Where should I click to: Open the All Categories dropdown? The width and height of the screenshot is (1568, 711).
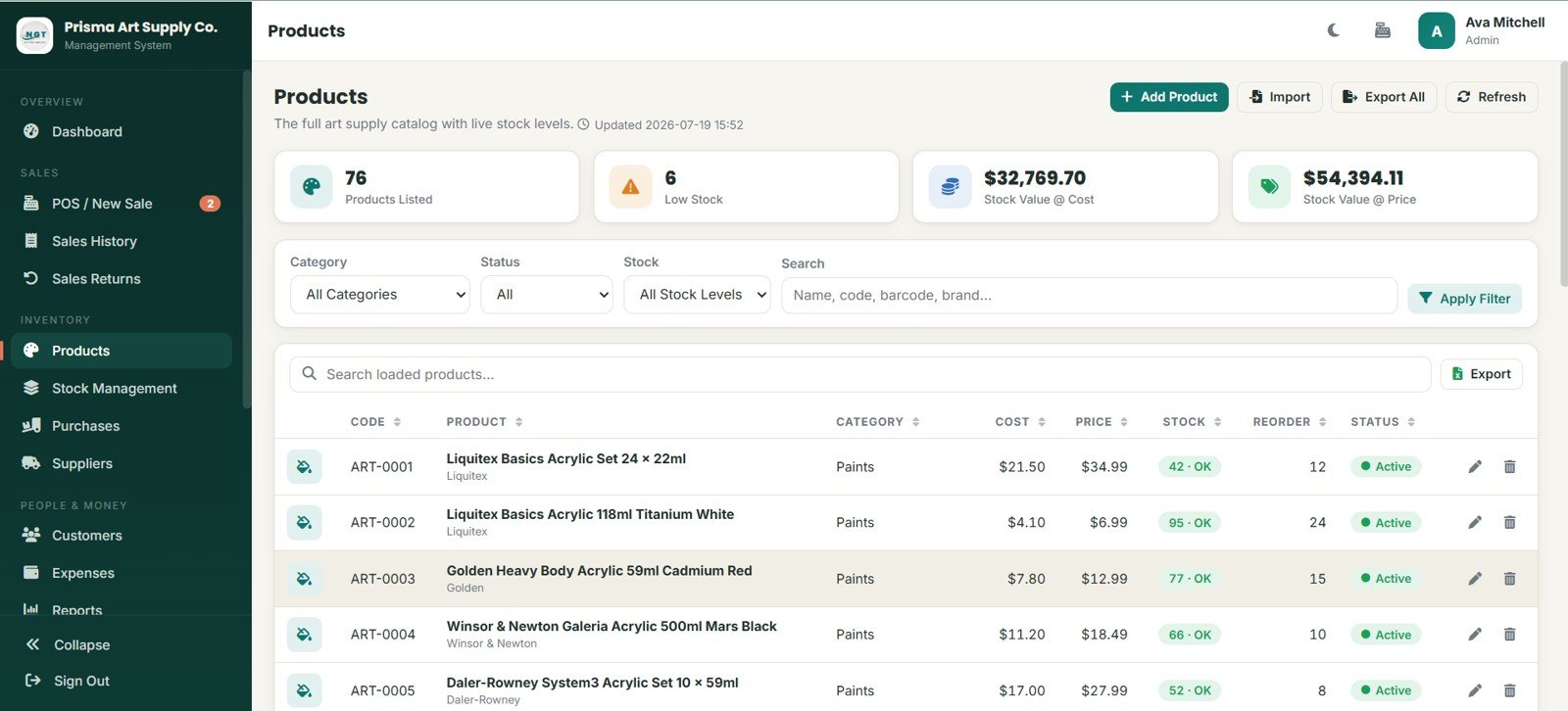pos(380,295)
